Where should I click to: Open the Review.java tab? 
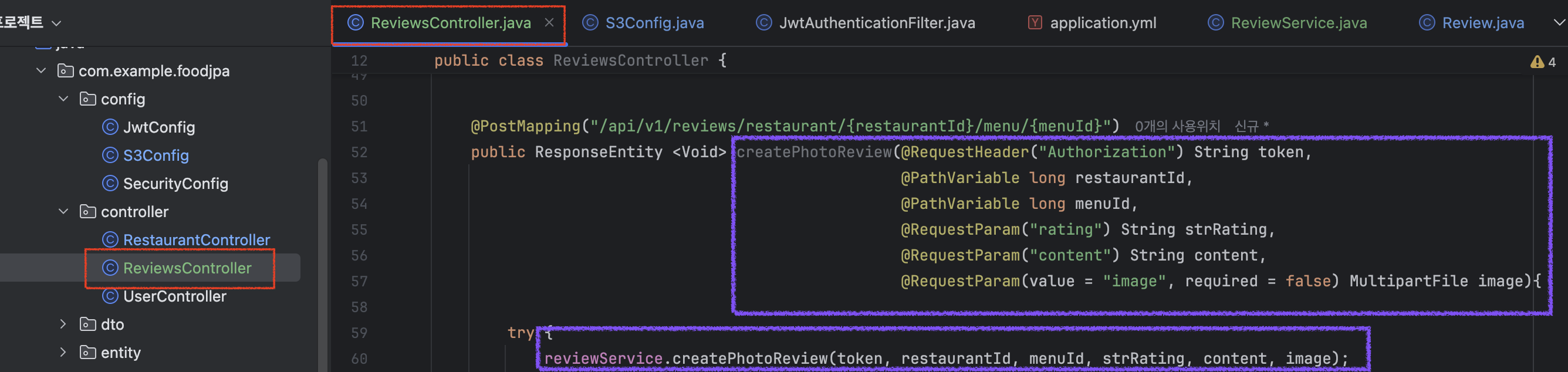click(x=1471, y=23)
